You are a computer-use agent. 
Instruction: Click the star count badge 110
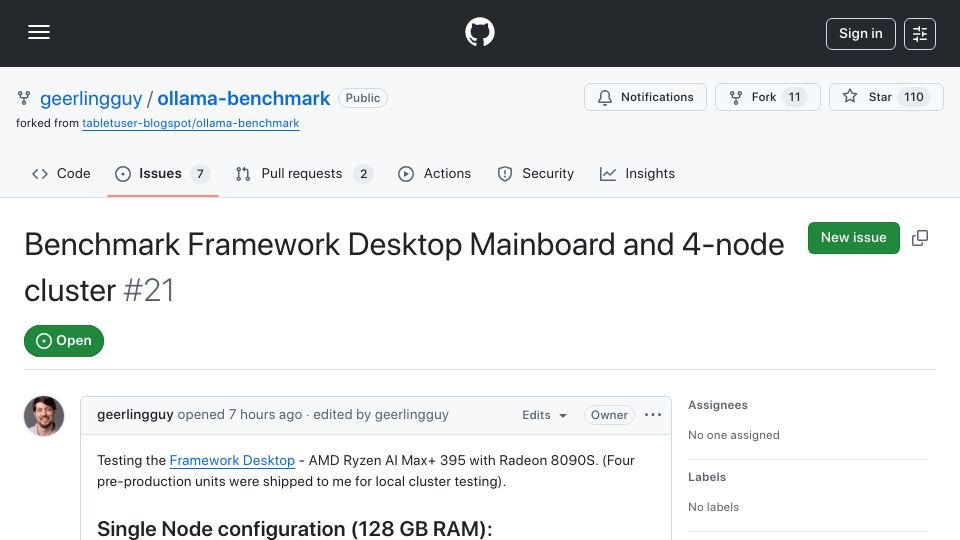pos(913,97)
